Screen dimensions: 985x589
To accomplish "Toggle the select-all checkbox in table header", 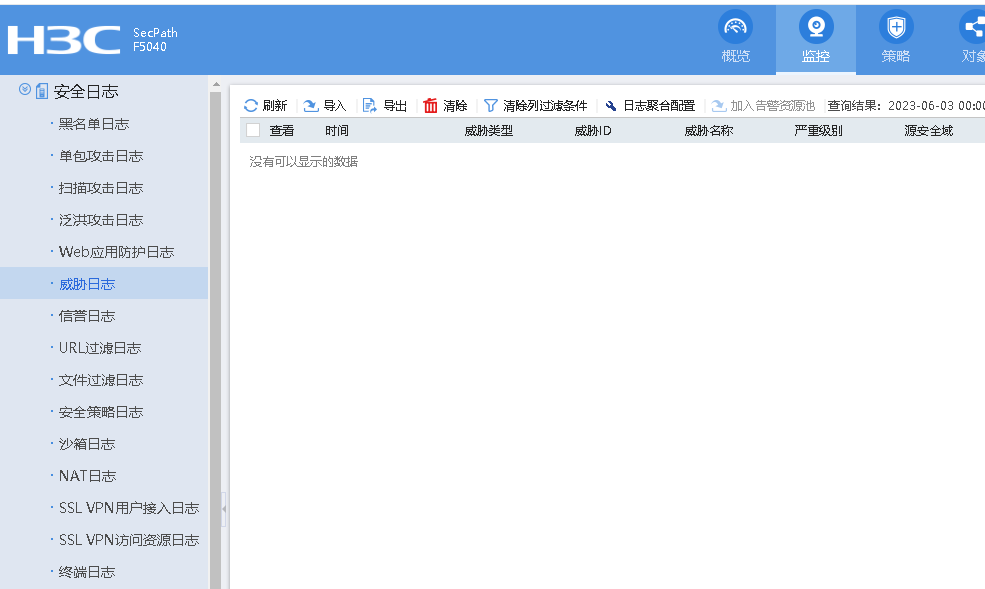I will click(253, 130).
